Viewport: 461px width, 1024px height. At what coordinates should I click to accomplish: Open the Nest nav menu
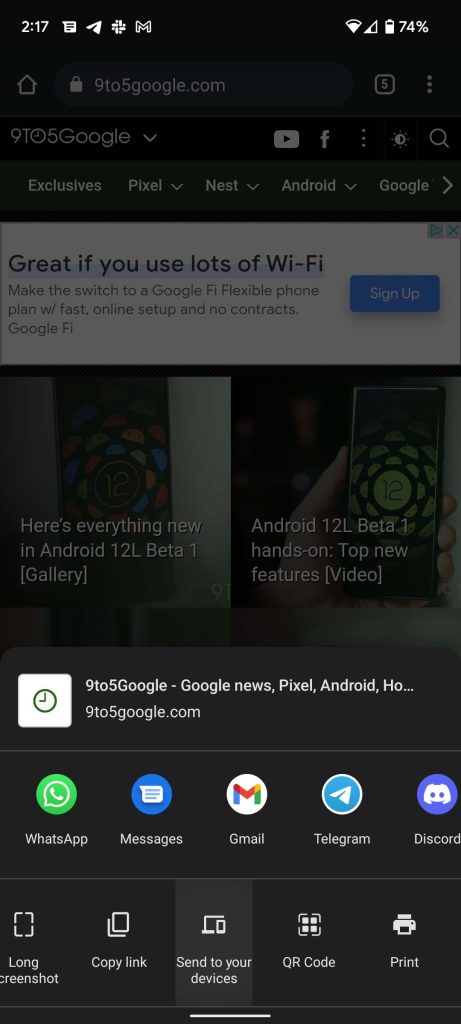[x=232, y=185]
